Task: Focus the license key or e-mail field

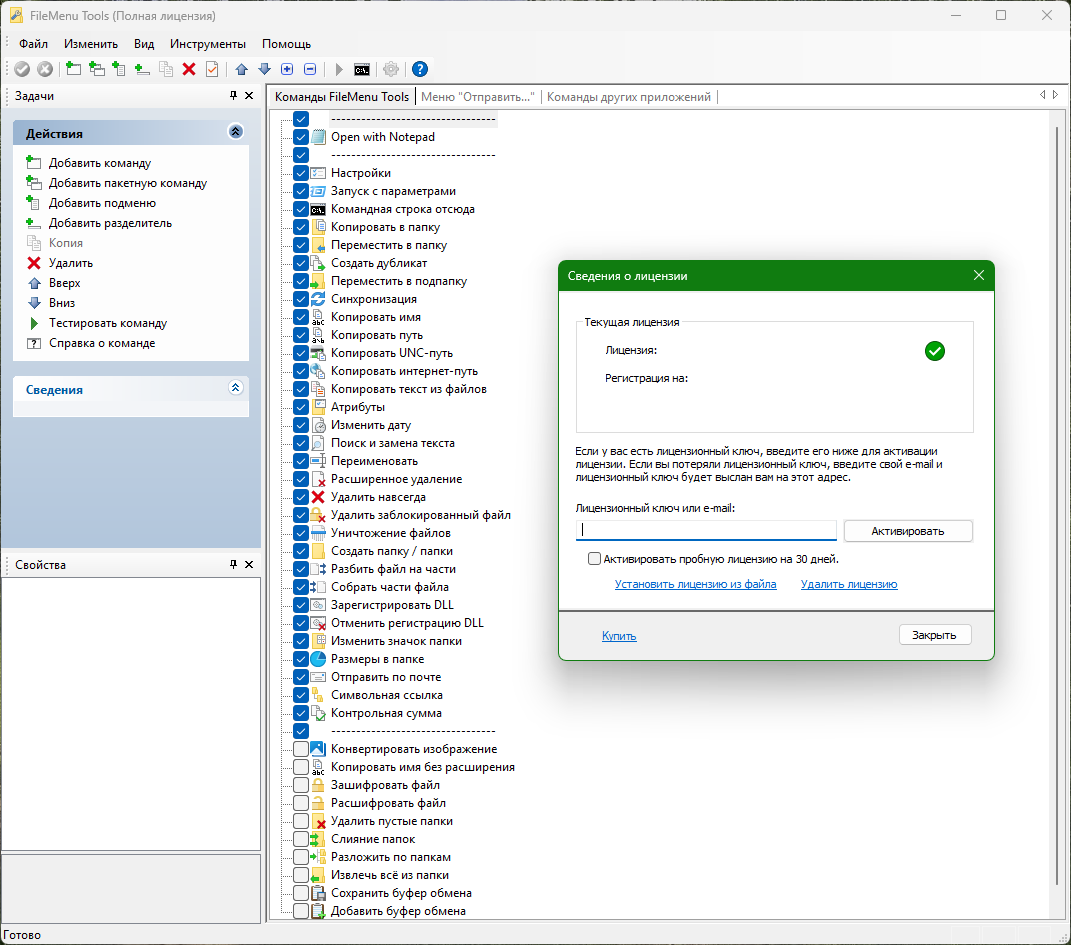Action: pos(706,531)
